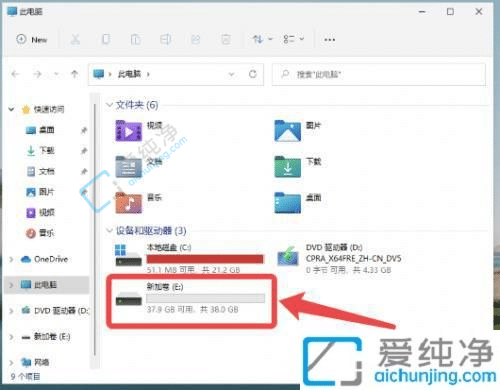500x390 pixels.
Task: Expand the 网络 sidebar node
Action: 11,362
